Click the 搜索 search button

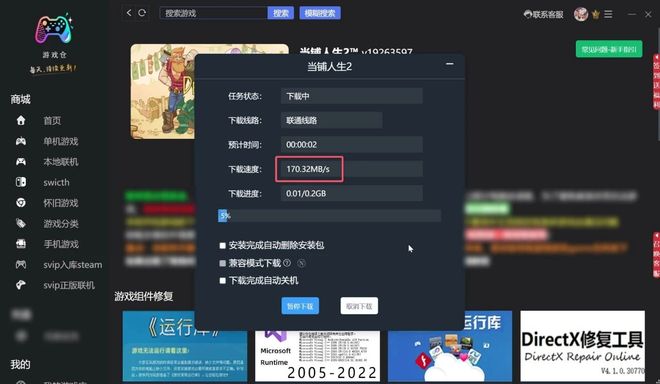281,13
